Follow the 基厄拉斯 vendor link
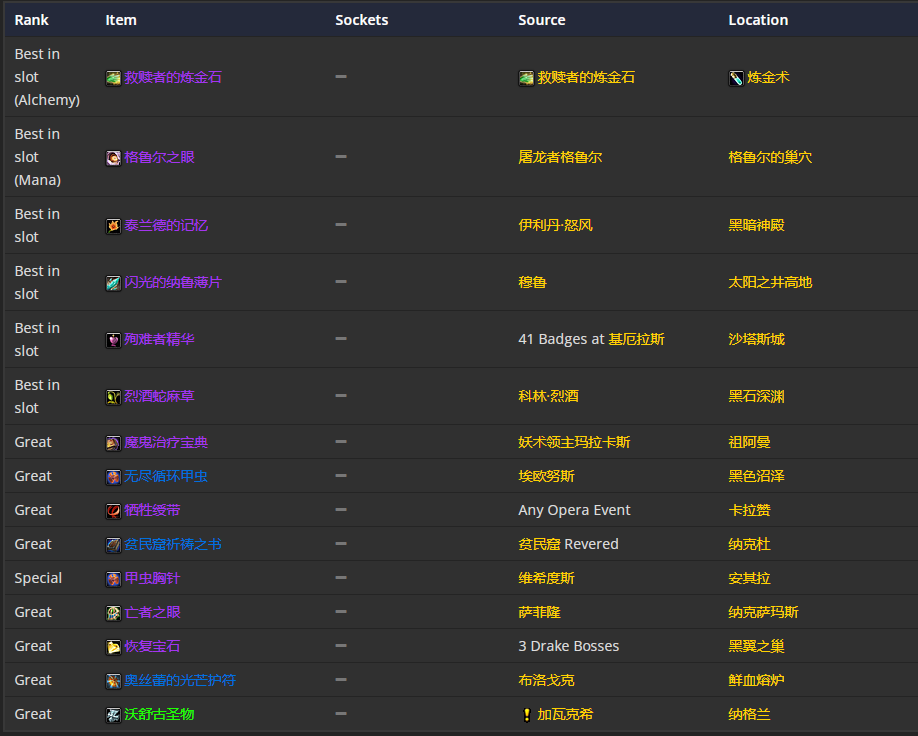918x736 pixels. click(x=636, y=339)
